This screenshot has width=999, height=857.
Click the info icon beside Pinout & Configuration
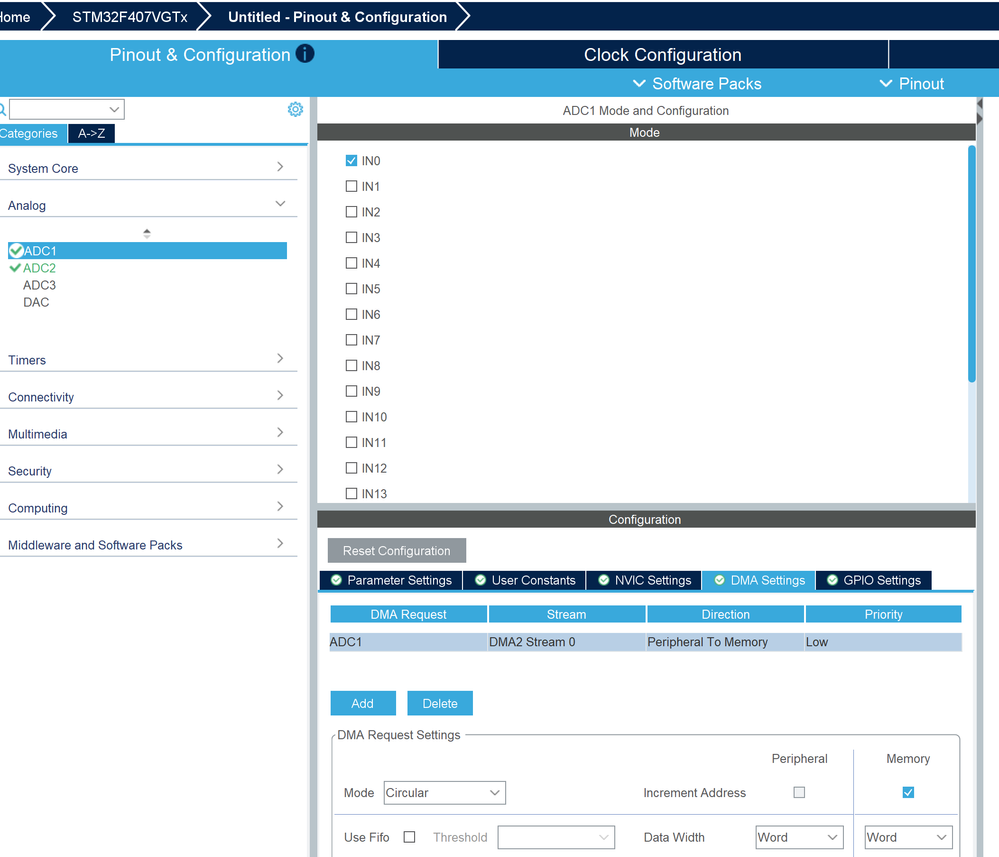(x=305, y=54)
